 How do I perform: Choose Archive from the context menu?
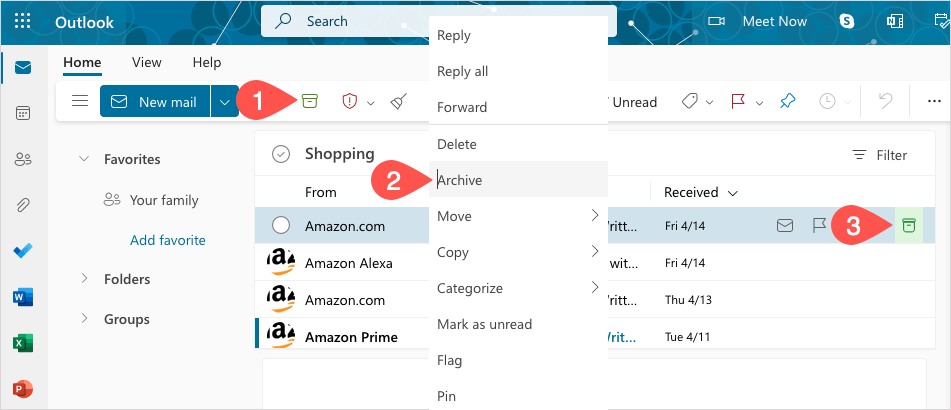461,180
